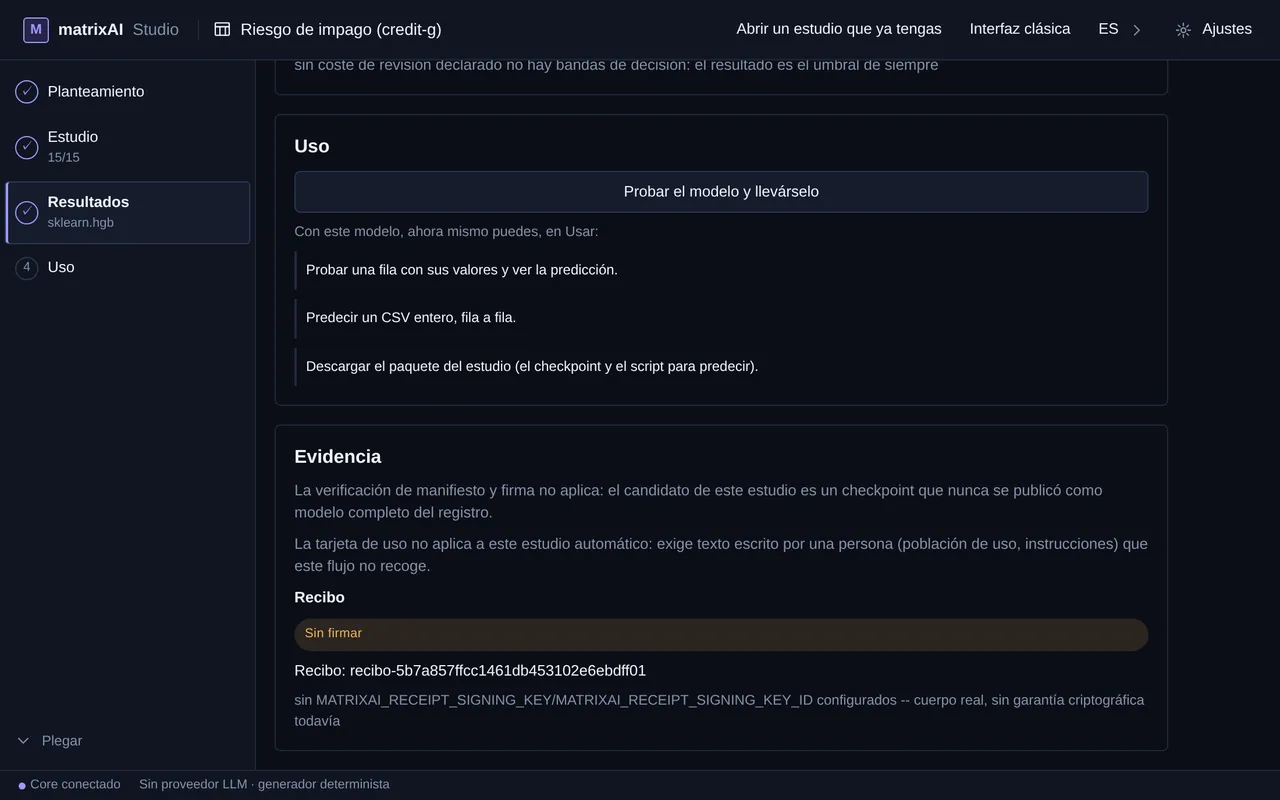Go to the Planteamiento step
This screenshot has height=800, width=1280.
(x=128, y=92)
